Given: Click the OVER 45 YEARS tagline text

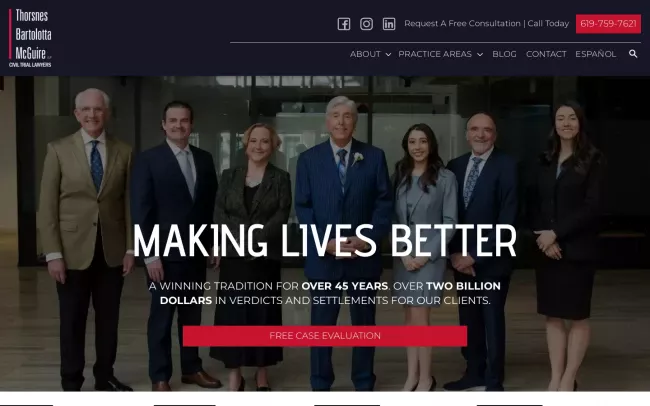Looking at the screenshot, I should click(345, 286).
